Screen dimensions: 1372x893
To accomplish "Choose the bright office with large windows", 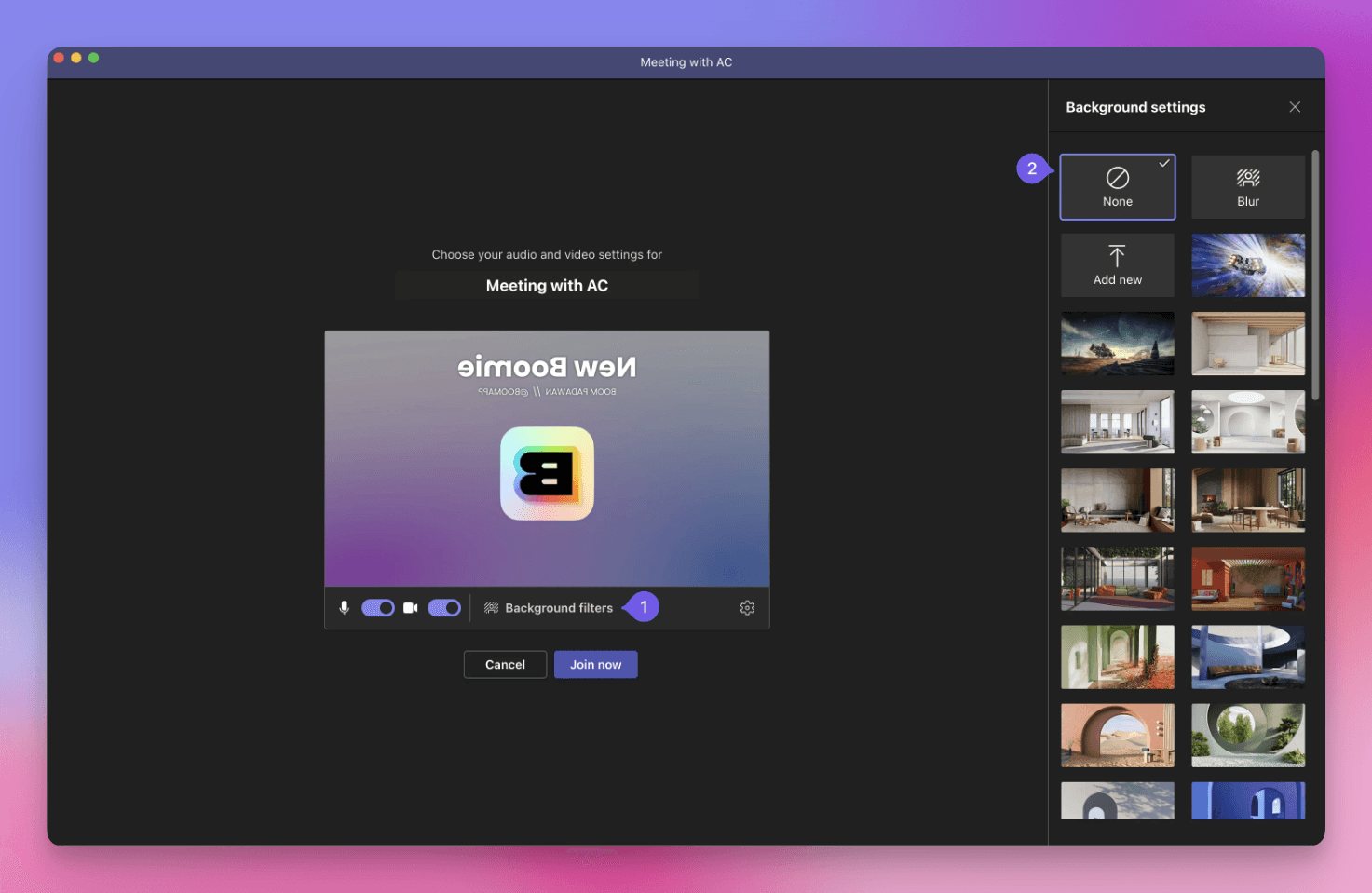I will 1118,422.
